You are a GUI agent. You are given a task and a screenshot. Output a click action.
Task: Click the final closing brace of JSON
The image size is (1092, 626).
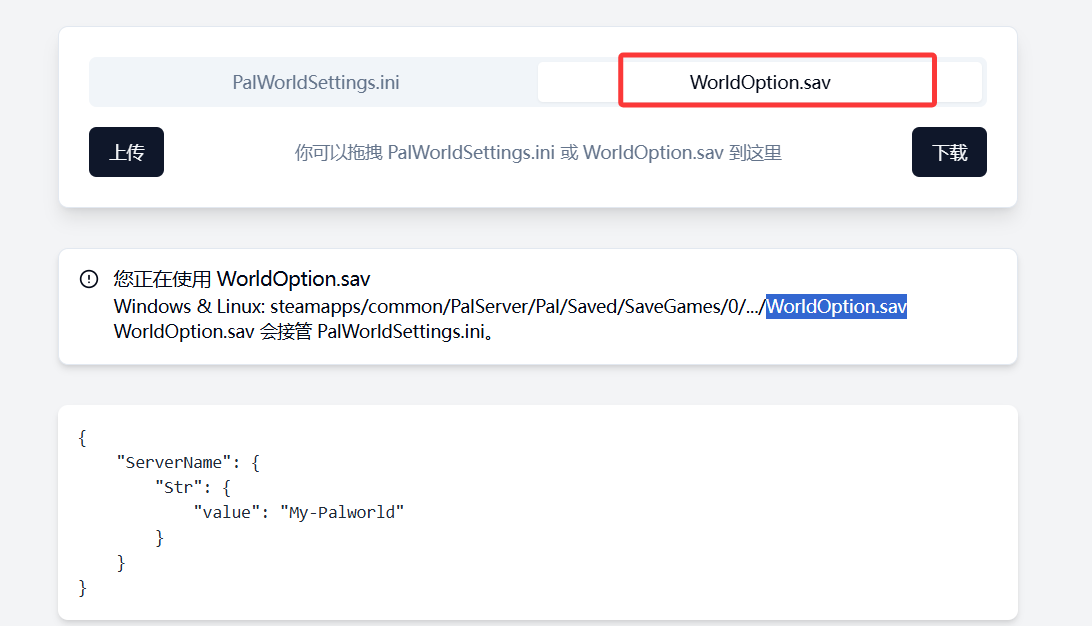pos(82,587)
